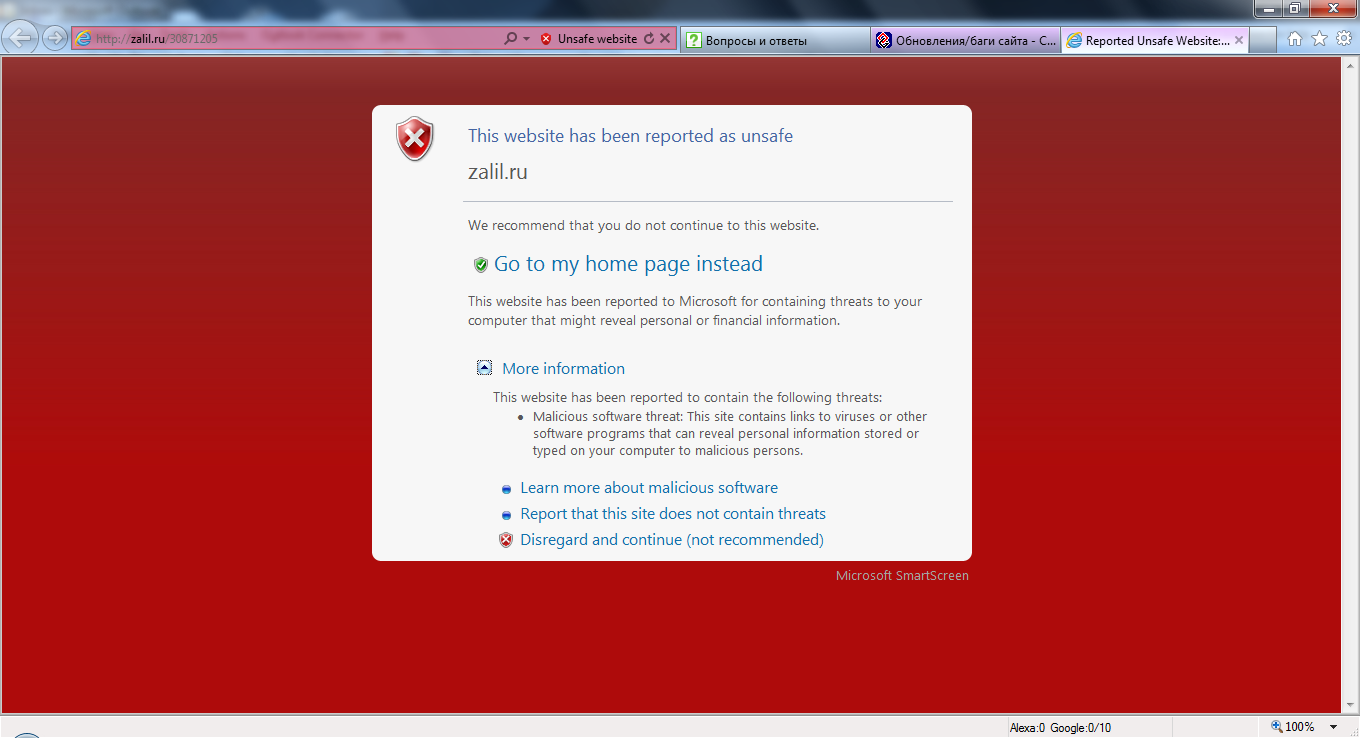Choose Disregard and continue (not recommended)

click(672, 540)
